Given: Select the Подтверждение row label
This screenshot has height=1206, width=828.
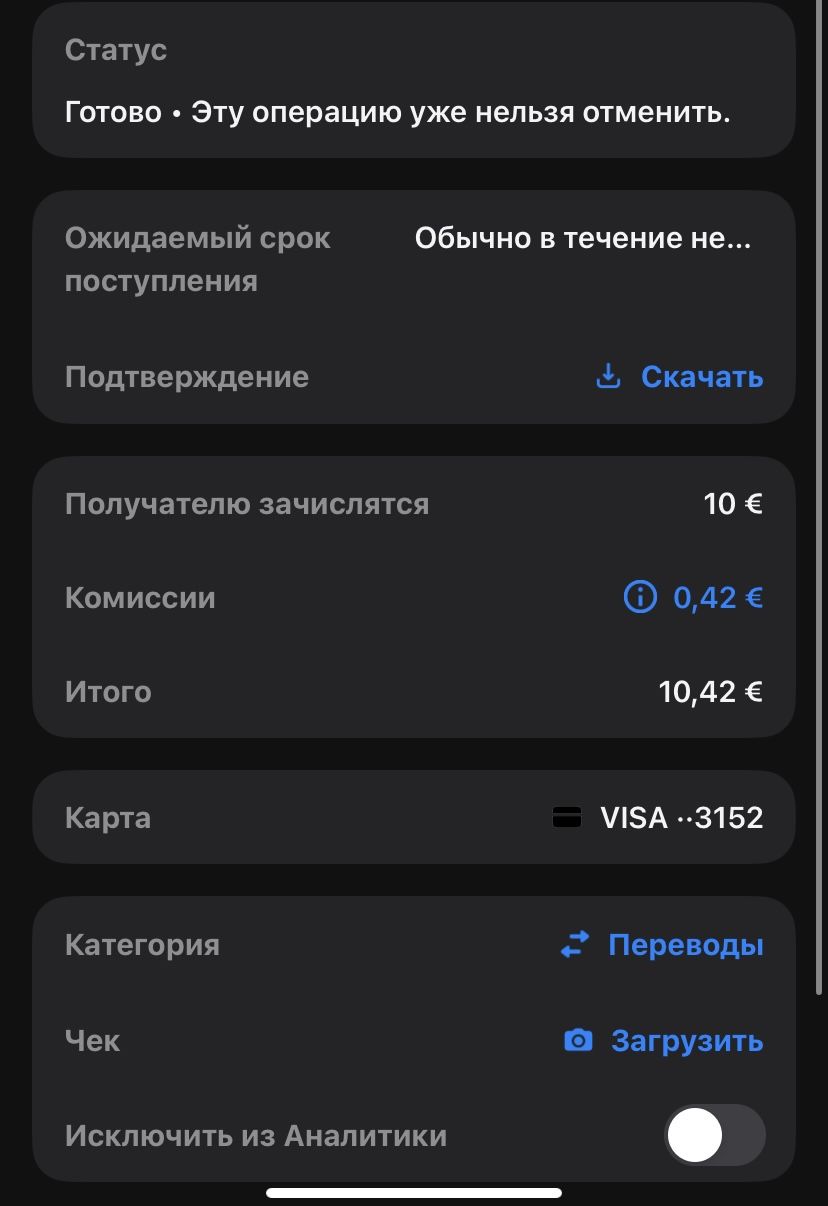Looking at the screenshot, I should [x=187, y=377].
